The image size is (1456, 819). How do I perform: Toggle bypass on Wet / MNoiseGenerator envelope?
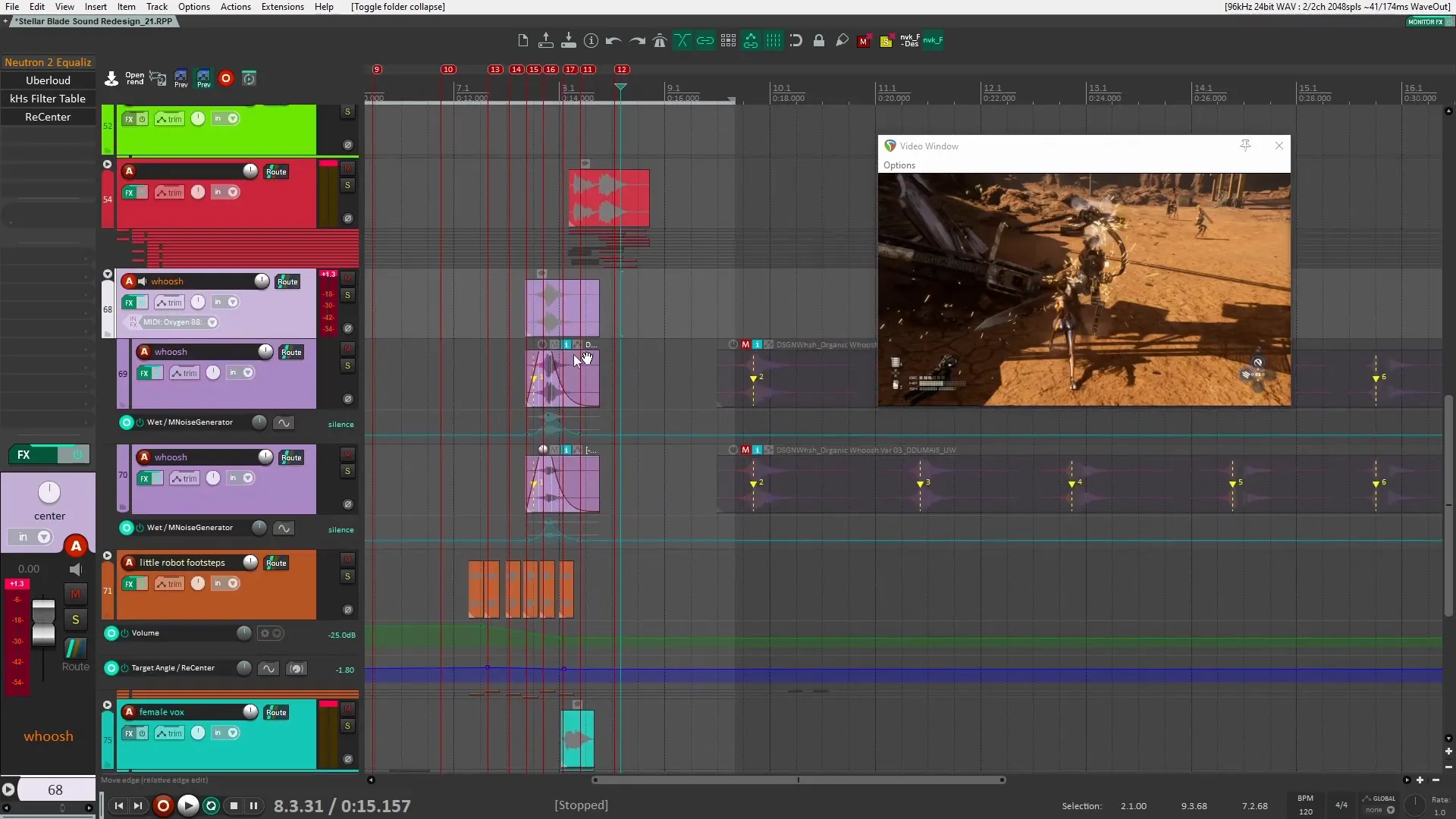click(140, 422)
